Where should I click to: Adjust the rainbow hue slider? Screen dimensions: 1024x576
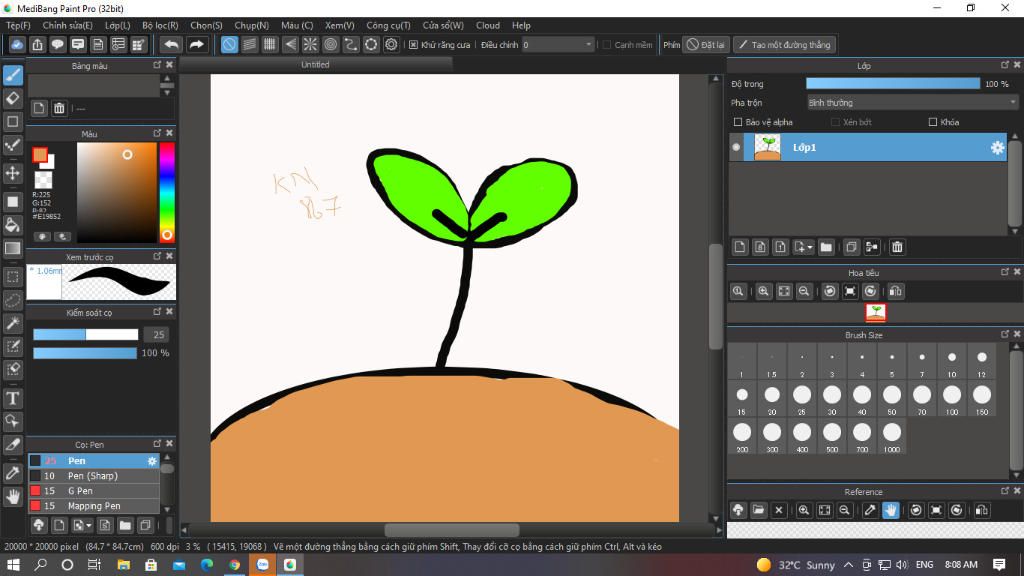(167, 193)
